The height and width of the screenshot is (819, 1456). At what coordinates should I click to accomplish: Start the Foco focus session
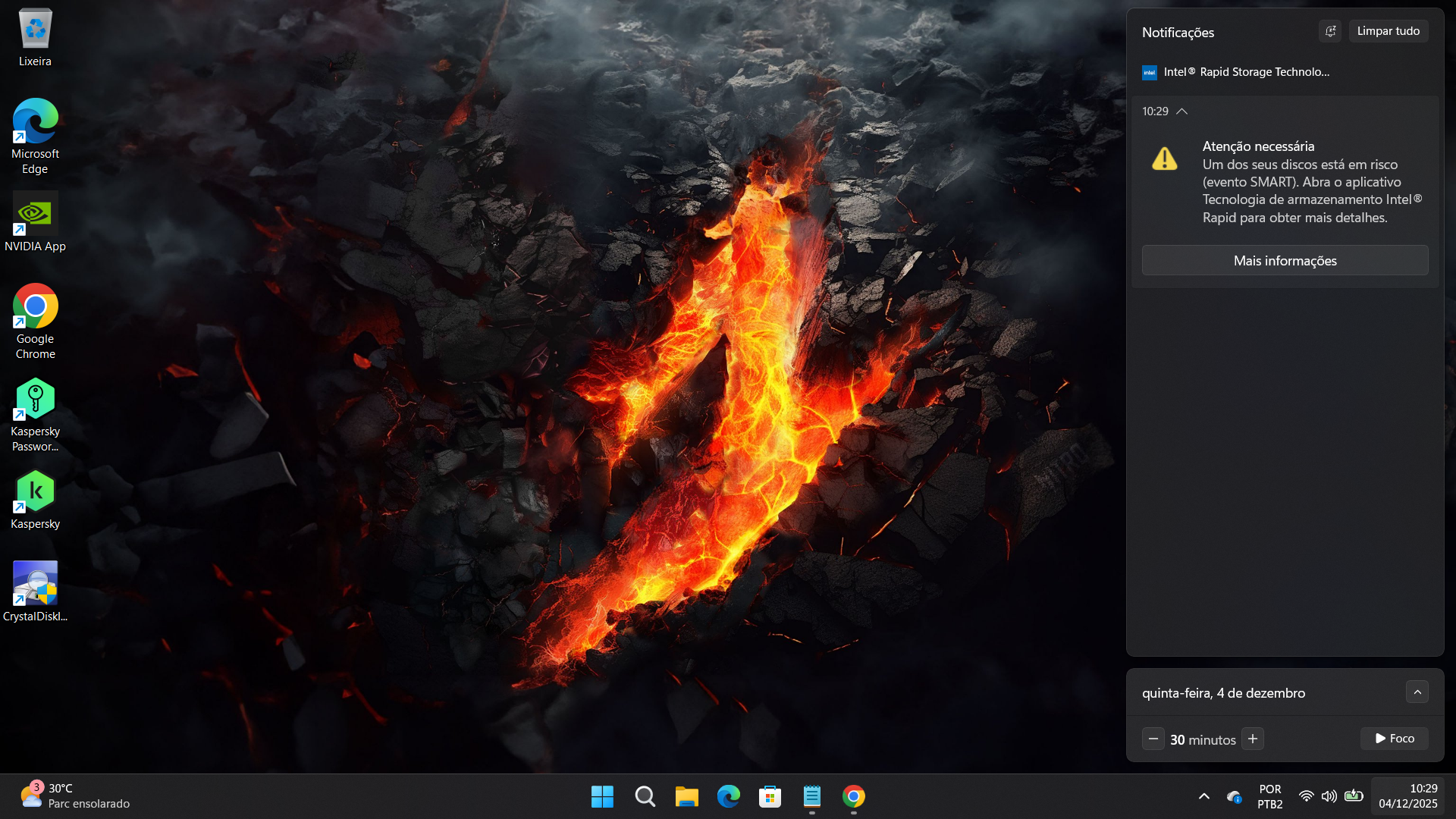point(1394,739)
